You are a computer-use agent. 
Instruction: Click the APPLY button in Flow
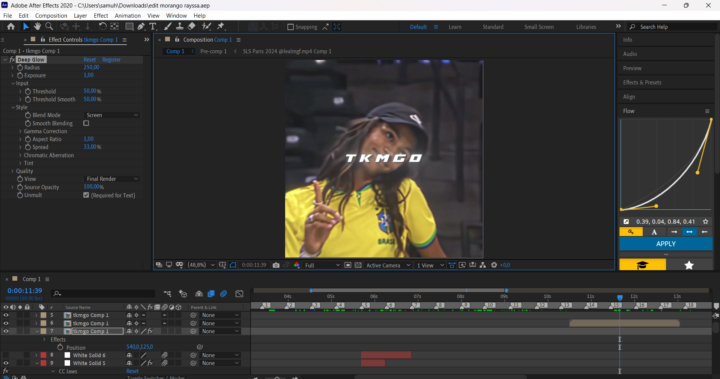click(x=666, y=244)
